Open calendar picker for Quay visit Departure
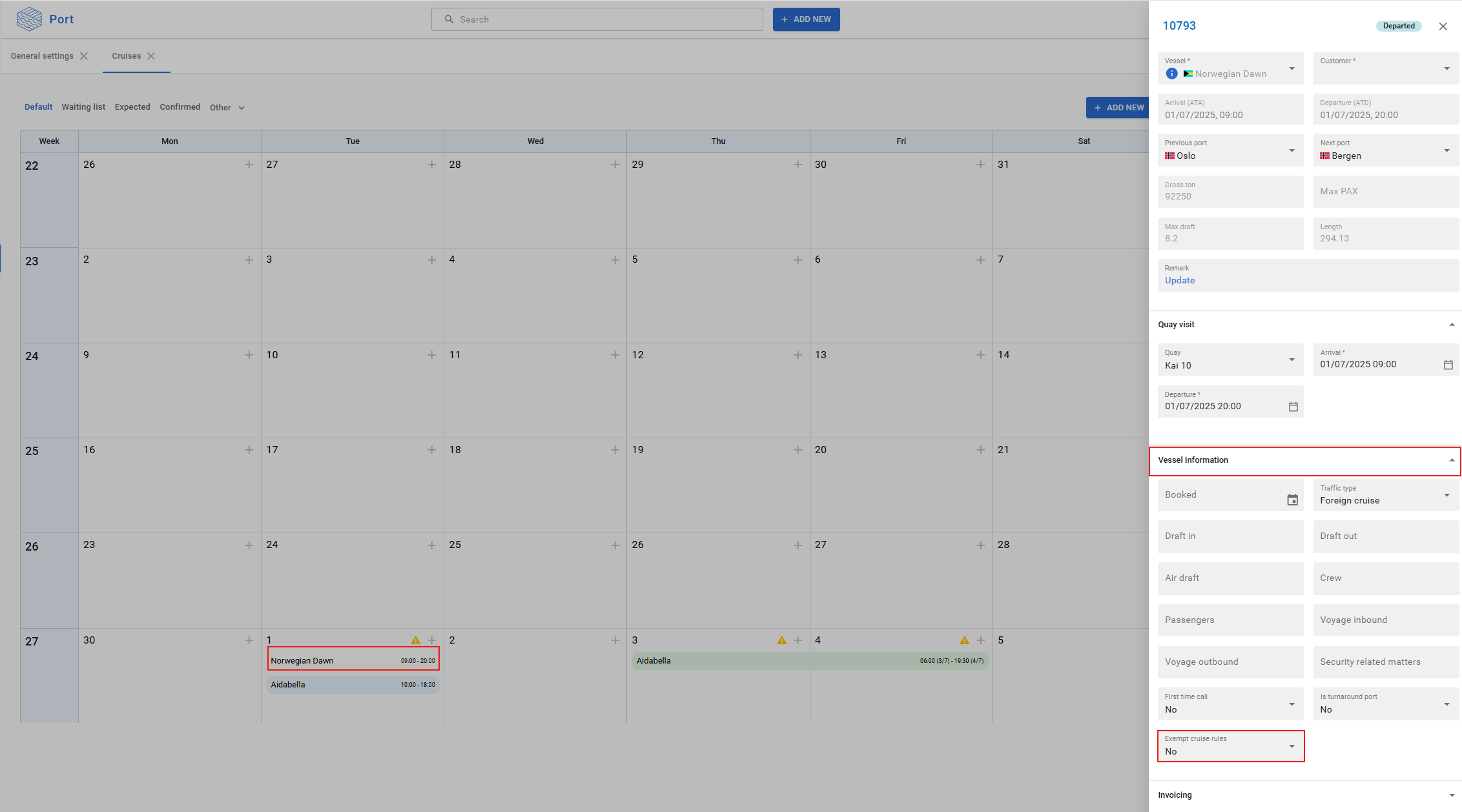This screenshot has width=1462, height=812. [1293, 407]
